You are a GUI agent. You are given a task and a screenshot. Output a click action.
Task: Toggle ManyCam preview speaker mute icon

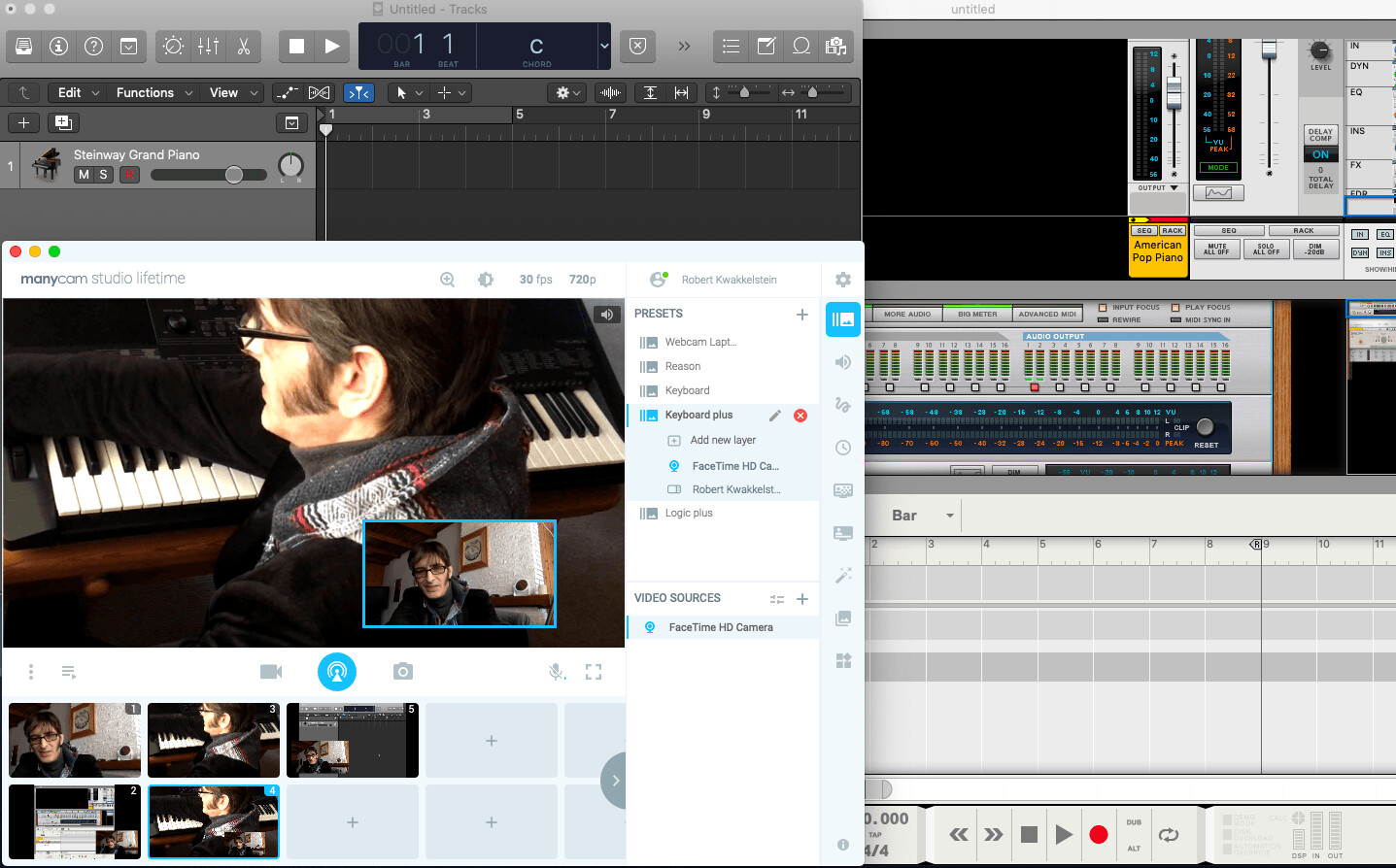click(x=606, y=315)
